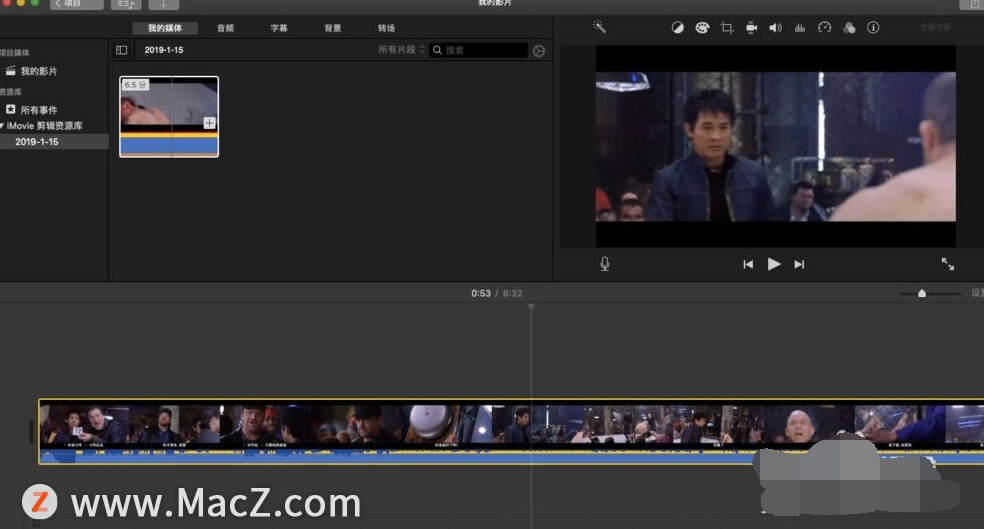
Task: Switch to the 背景 tab
Action: pyautogui.click(x=333, y=28)
